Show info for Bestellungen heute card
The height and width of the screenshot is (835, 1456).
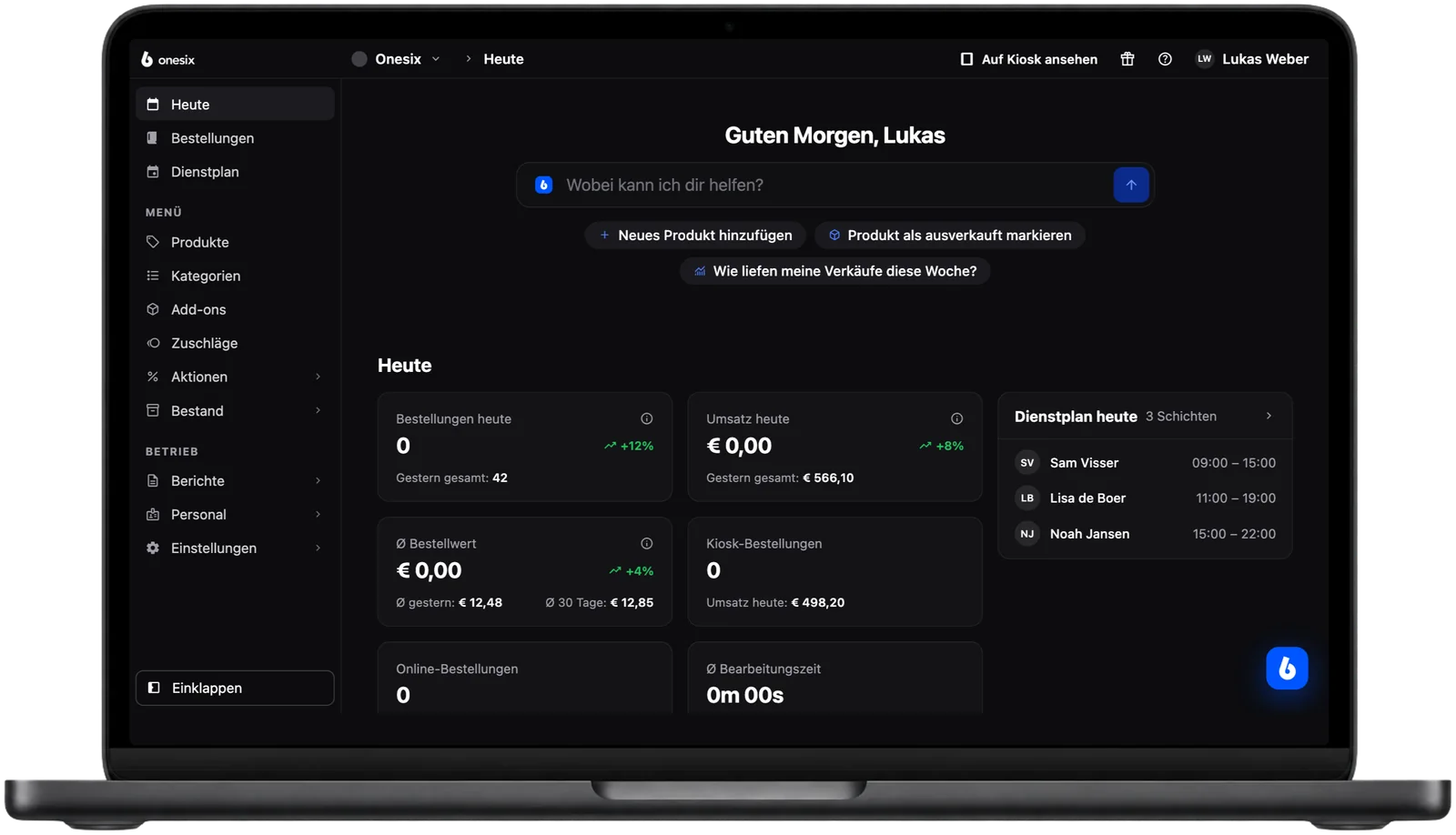pyautogui.click(x=646, y=418)
